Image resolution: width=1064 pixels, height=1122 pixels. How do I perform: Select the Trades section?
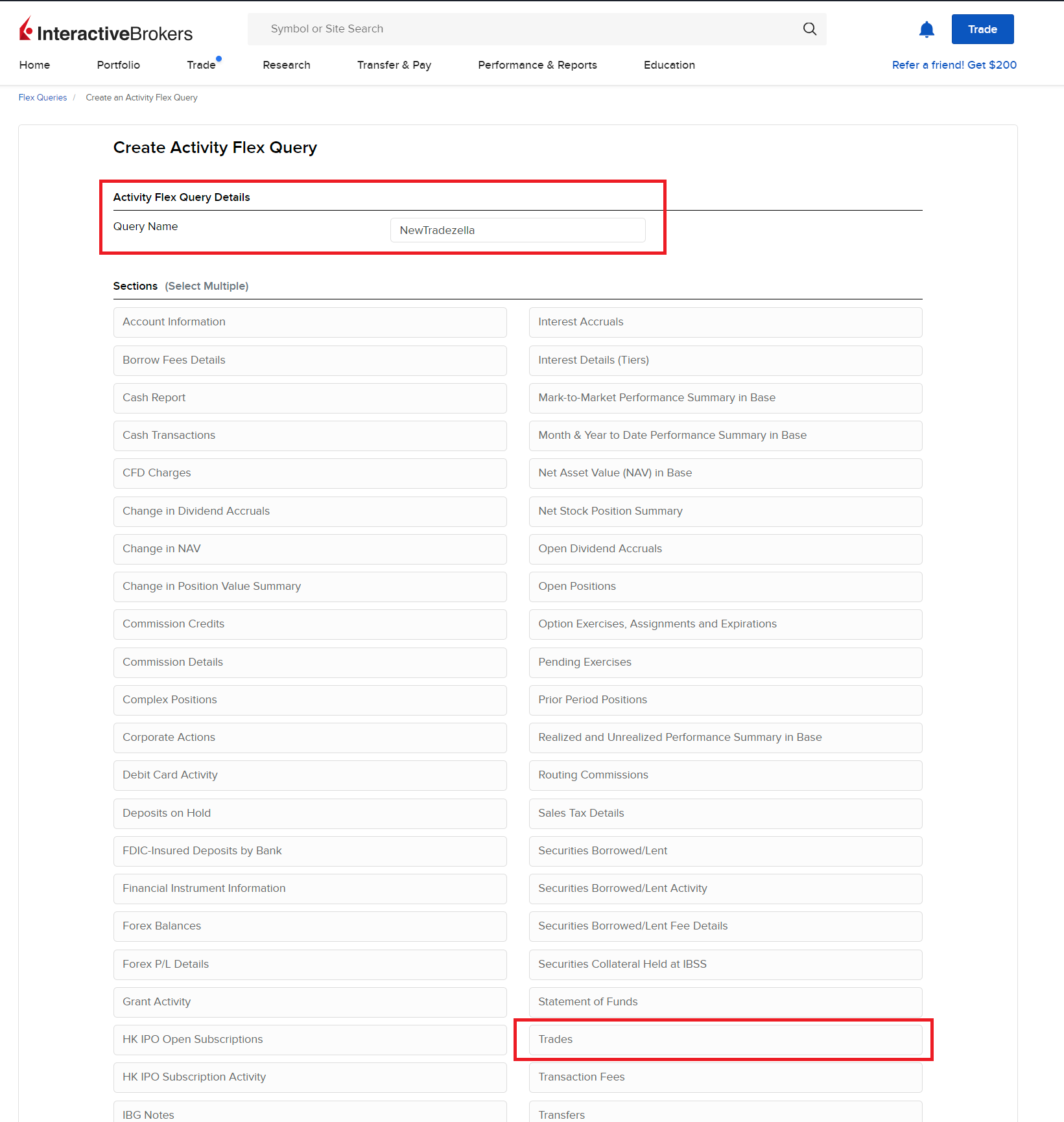[x=725, y=1039]
